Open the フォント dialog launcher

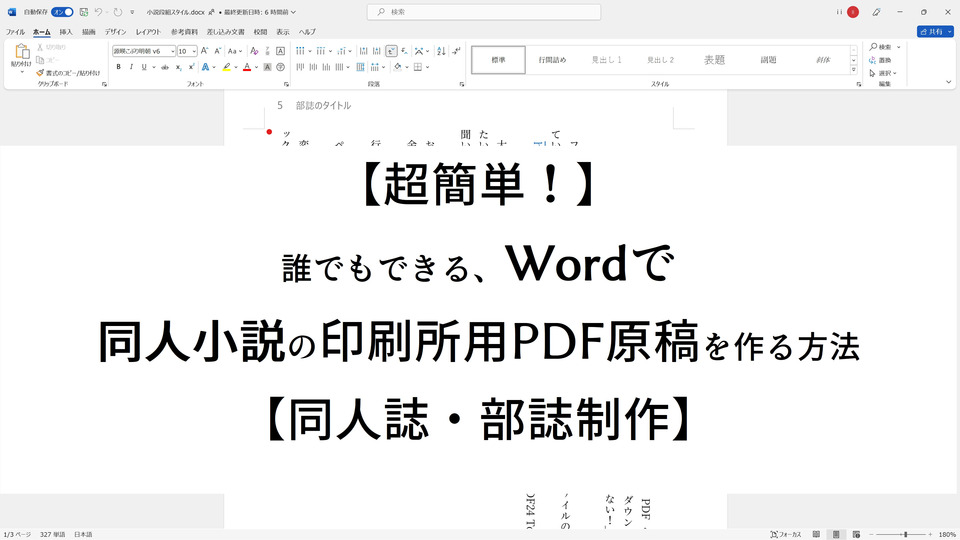click(287, 84)
